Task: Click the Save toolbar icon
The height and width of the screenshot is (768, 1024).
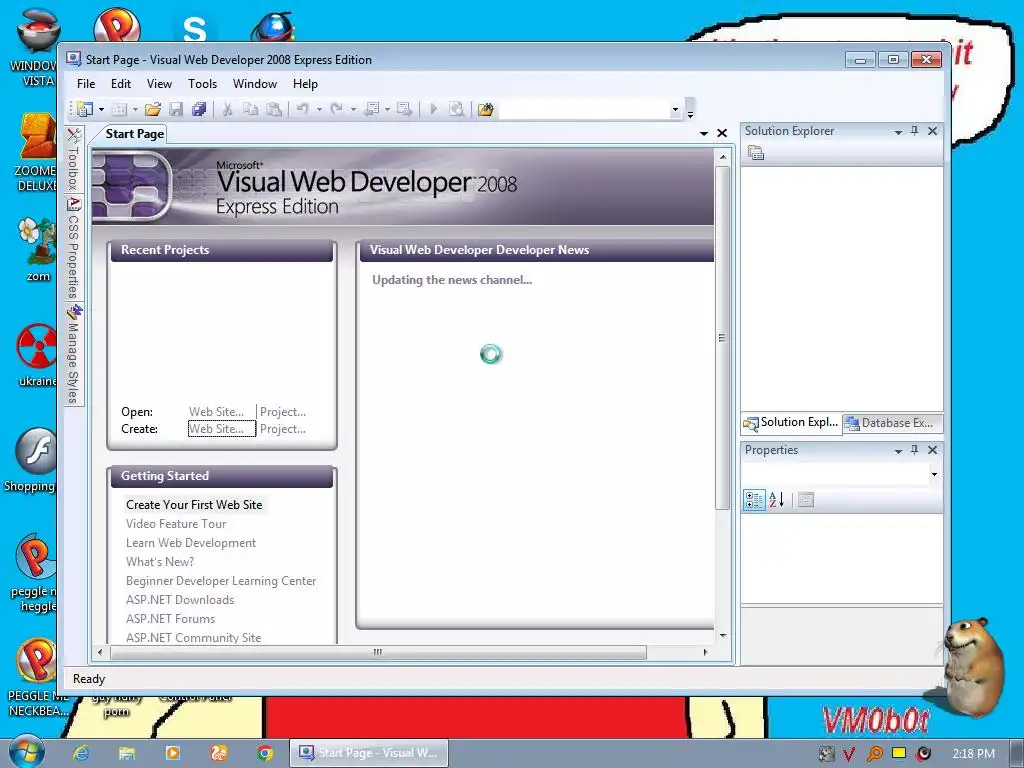Action: [176, 109]
